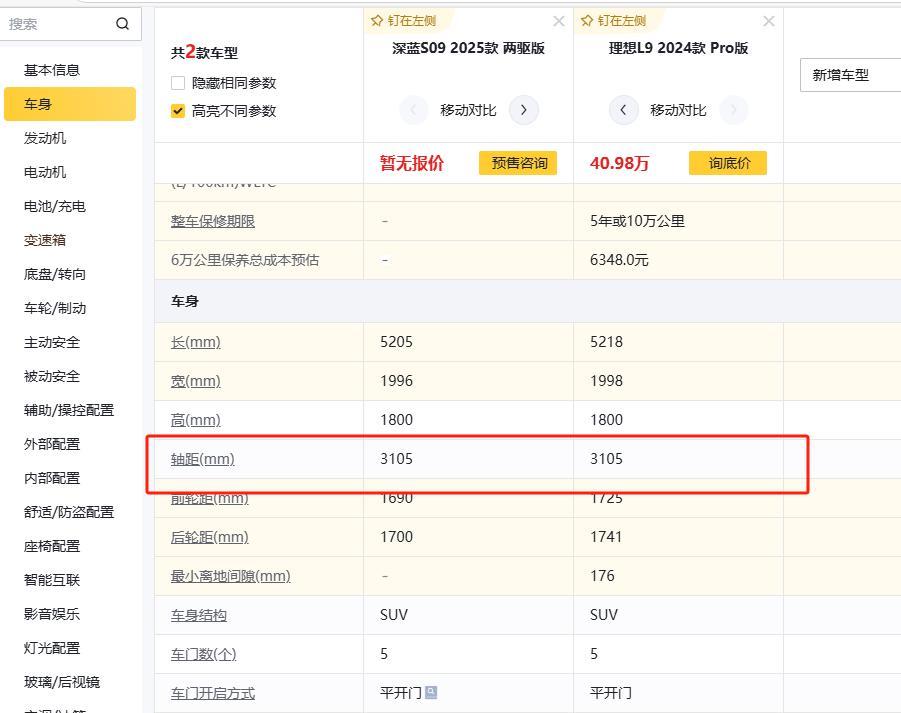
Task: Move 深蓝S09 column right
Action: click(x=523, y=110)
